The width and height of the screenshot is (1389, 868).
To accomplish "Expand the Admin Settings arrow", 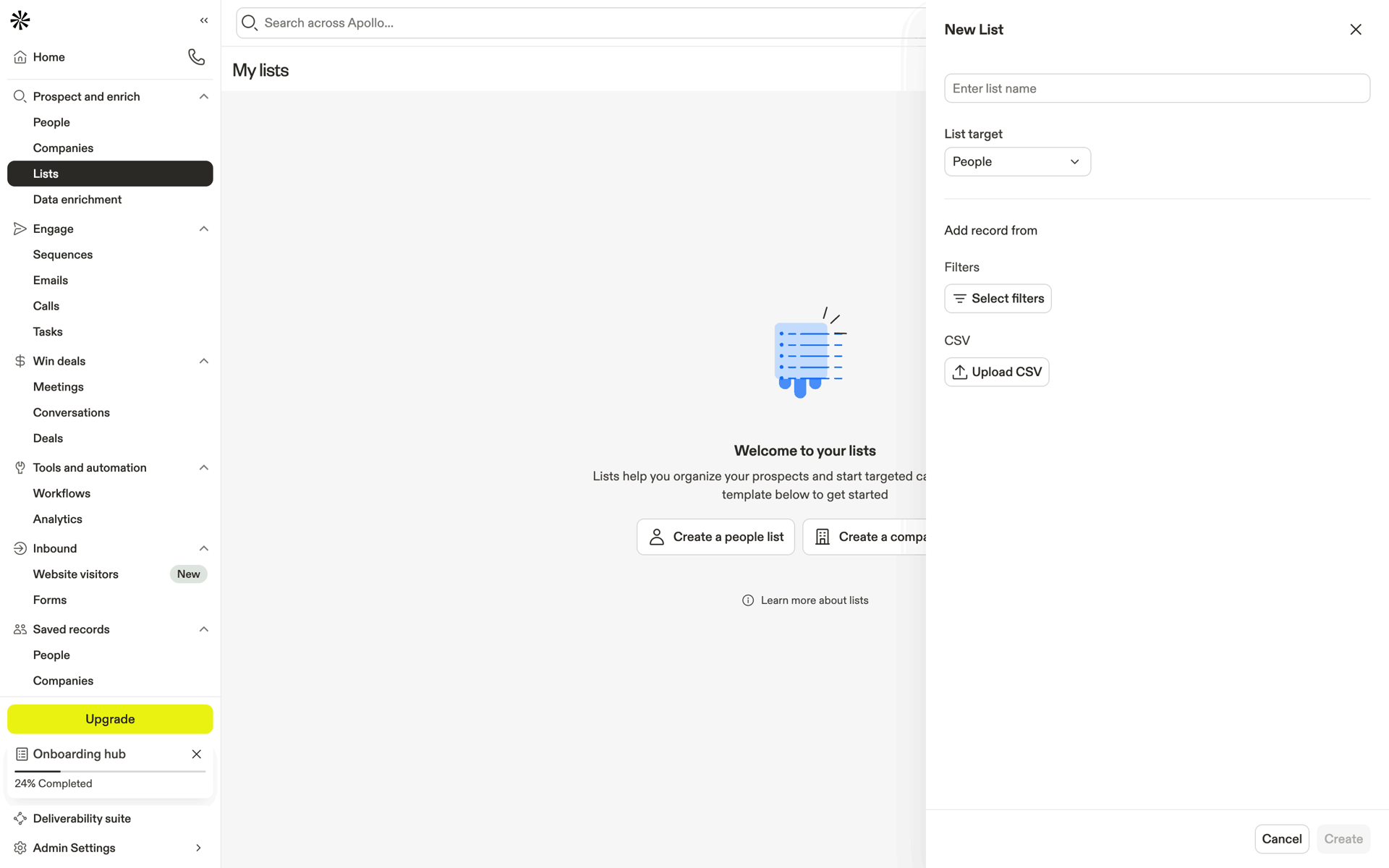I will [198, 848].
